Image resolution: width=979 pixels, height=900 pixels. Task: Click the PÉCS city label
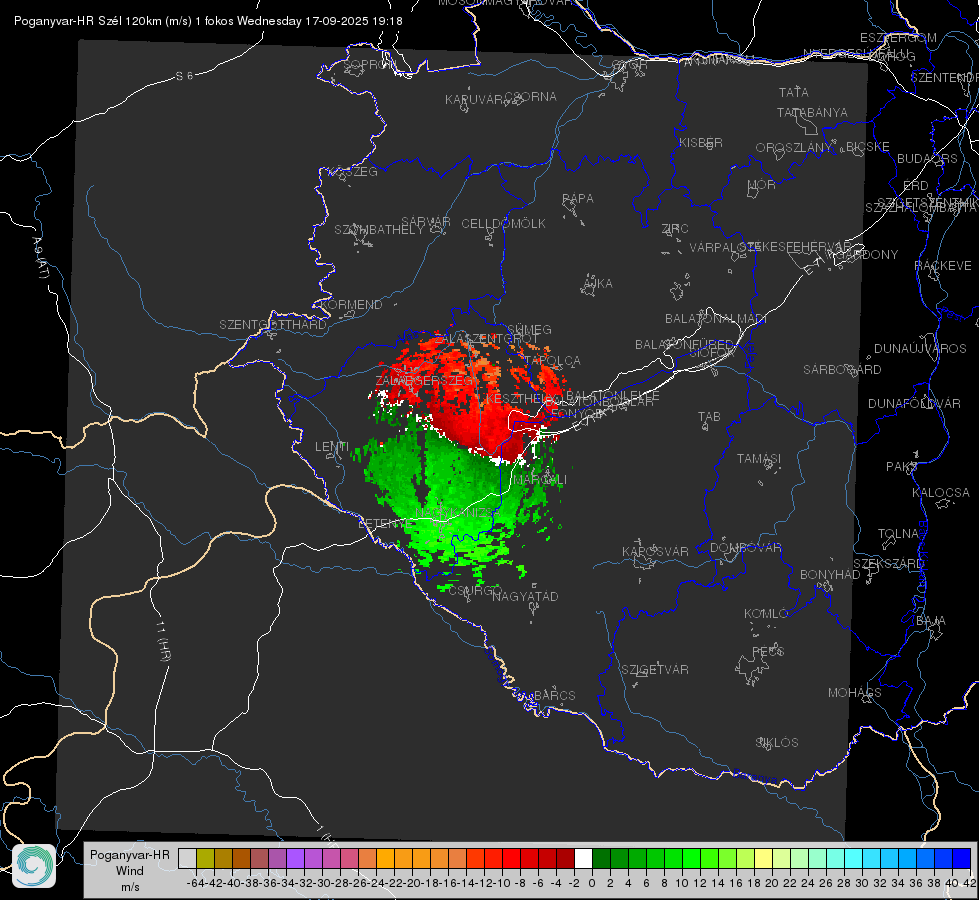point(767,651)
